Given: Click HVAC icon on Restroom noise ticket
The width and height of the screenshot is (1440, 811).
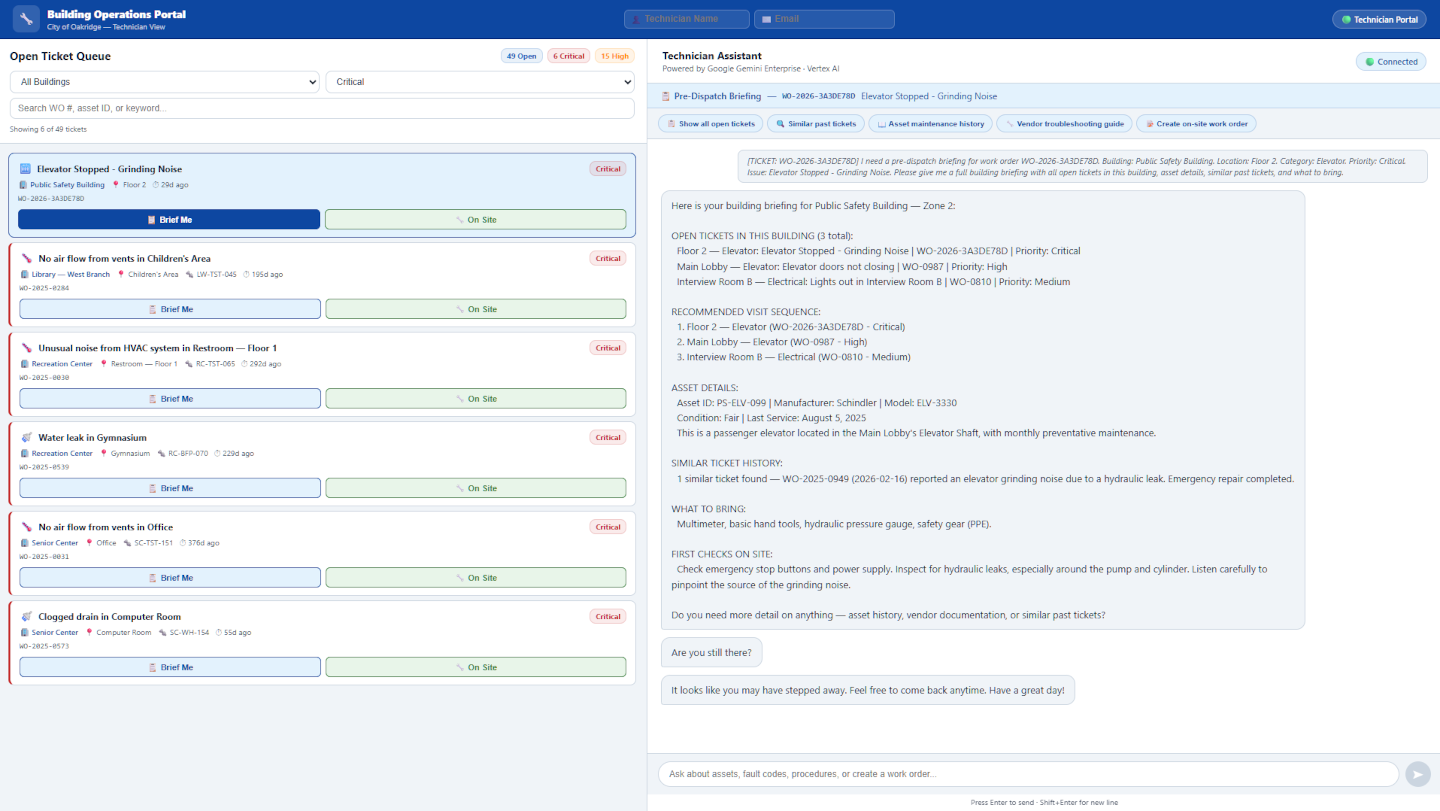Looking at the screenshot, I should tap(26, 348).
